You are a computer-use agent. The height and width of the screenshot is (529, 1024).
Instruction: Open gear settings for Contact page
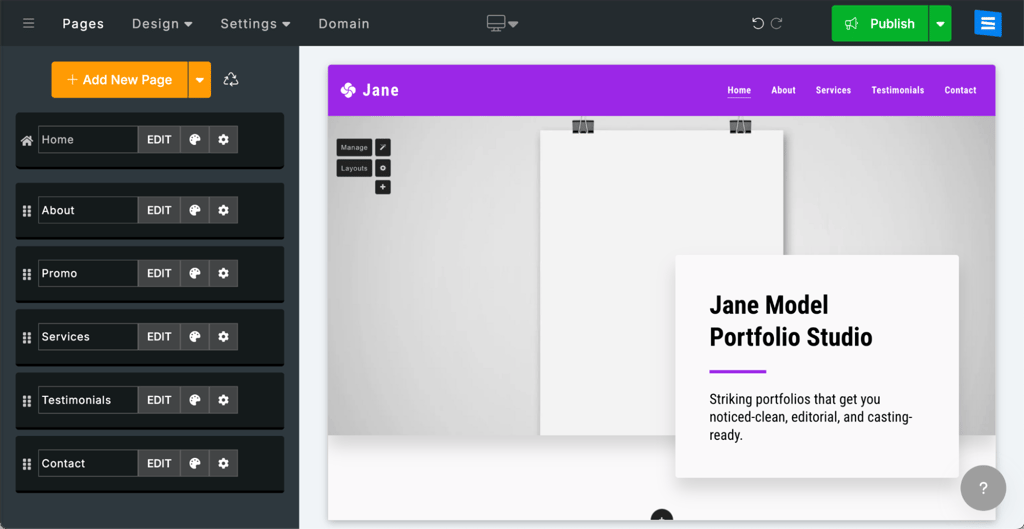(x=223, y=464)
